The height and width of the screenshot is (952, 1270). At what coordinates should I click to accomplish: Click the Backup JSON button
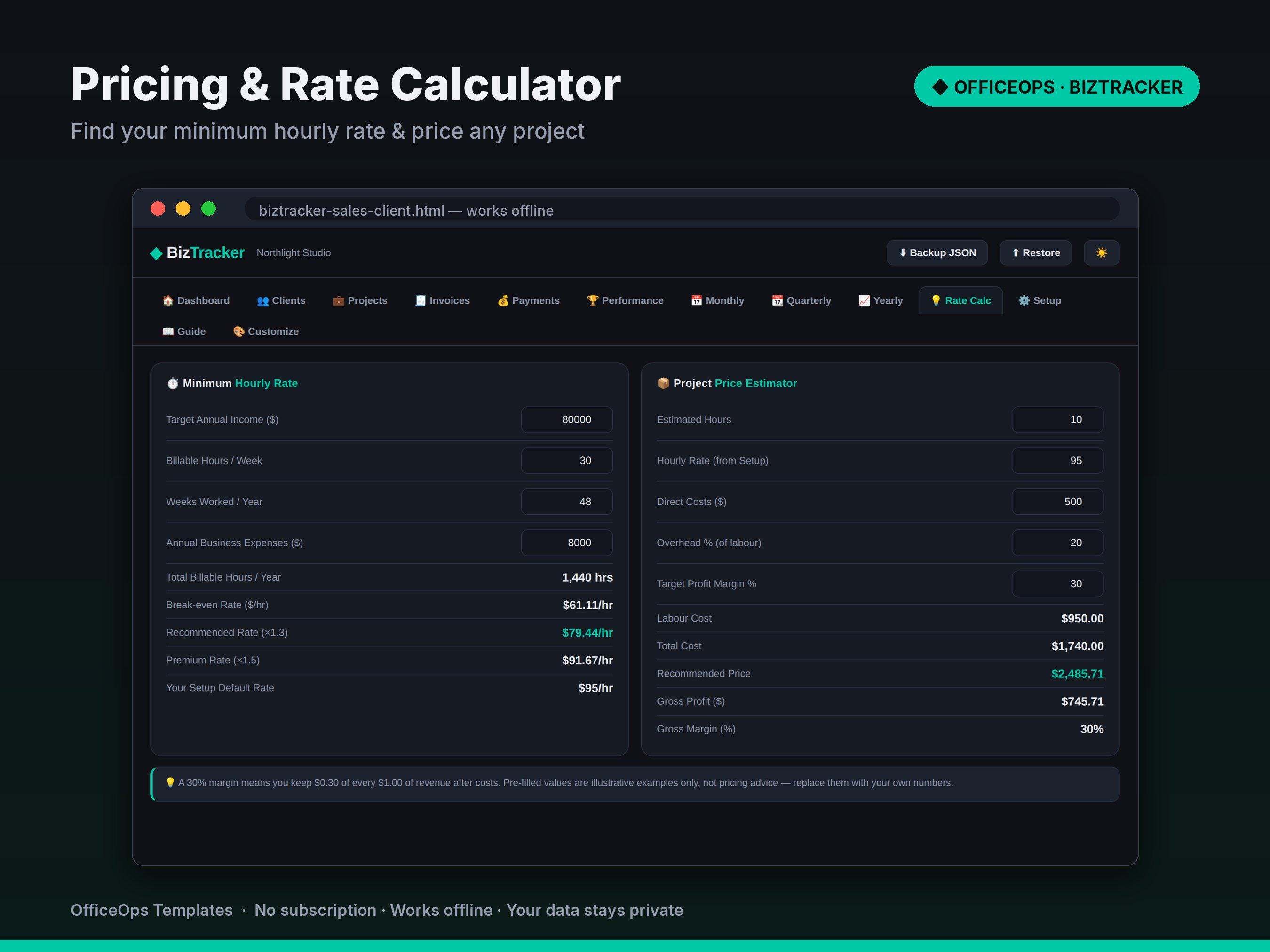pyautogui.click(x=937, y=253)
